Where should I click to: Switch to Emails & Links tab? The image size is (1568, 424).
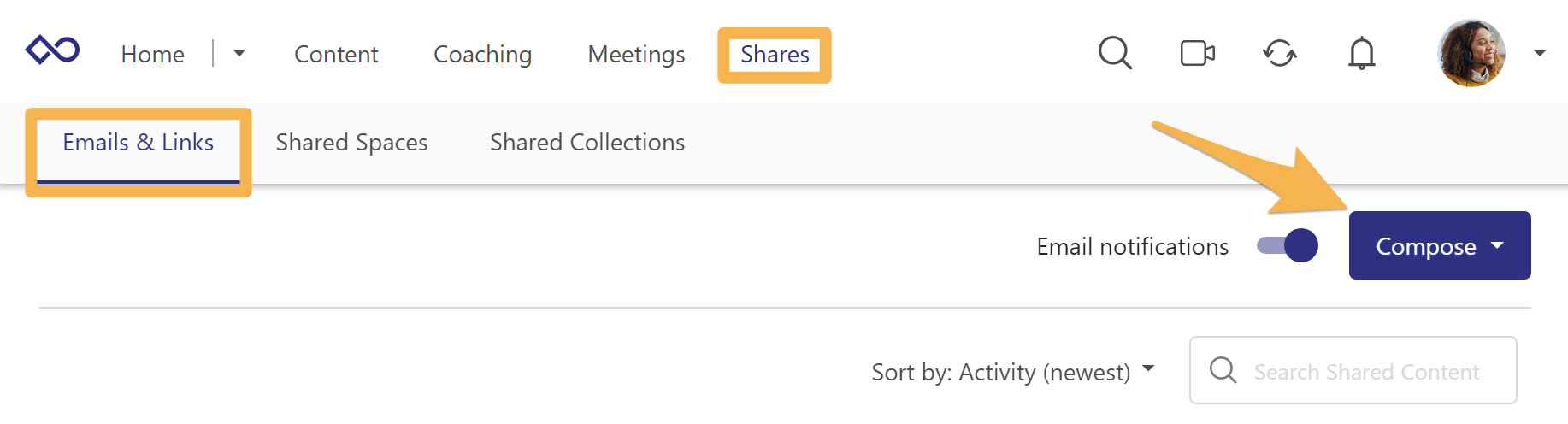[139, 143]
